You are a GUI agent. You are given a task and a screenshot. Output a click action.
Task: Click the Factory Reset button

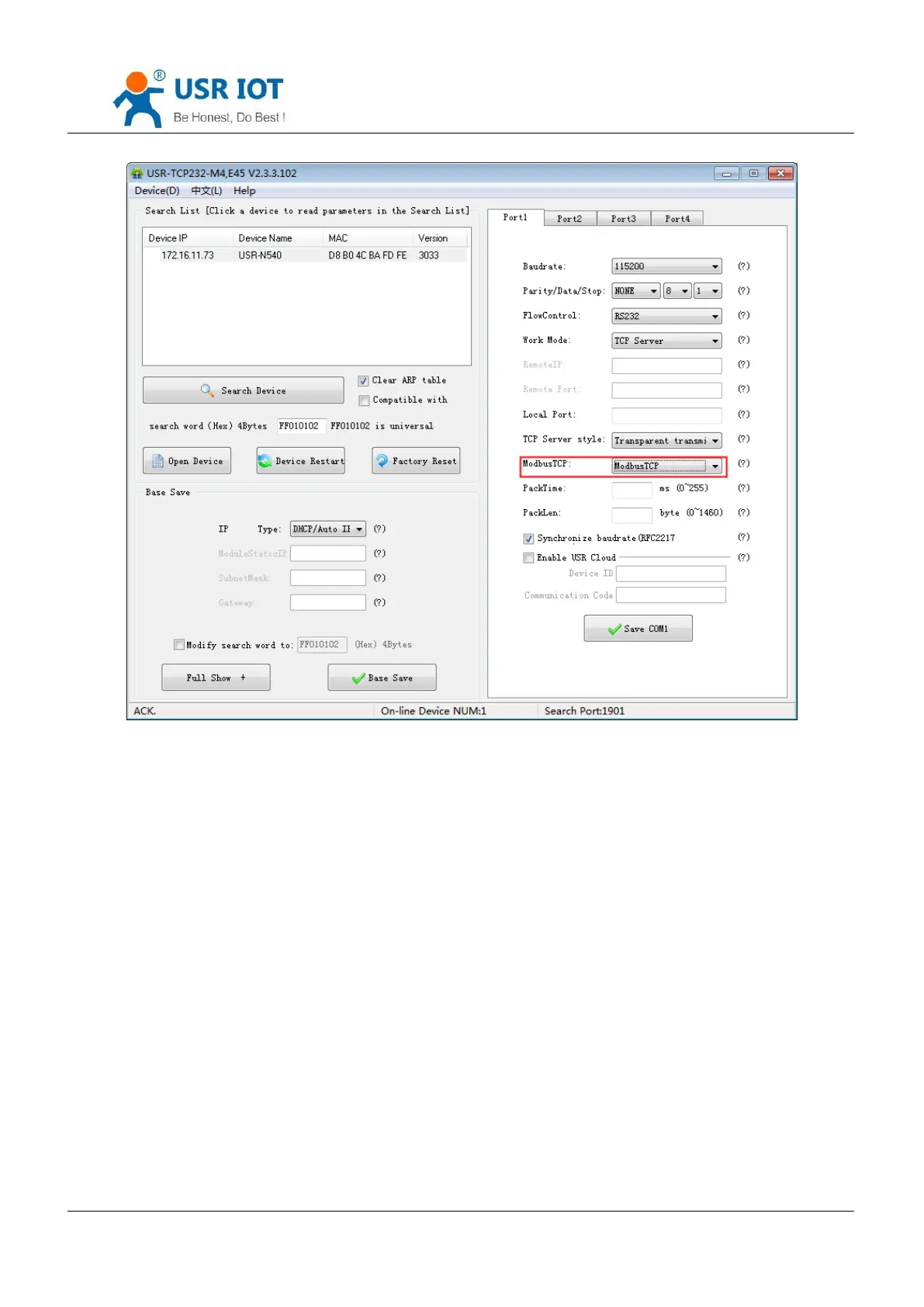click(416, 461)
